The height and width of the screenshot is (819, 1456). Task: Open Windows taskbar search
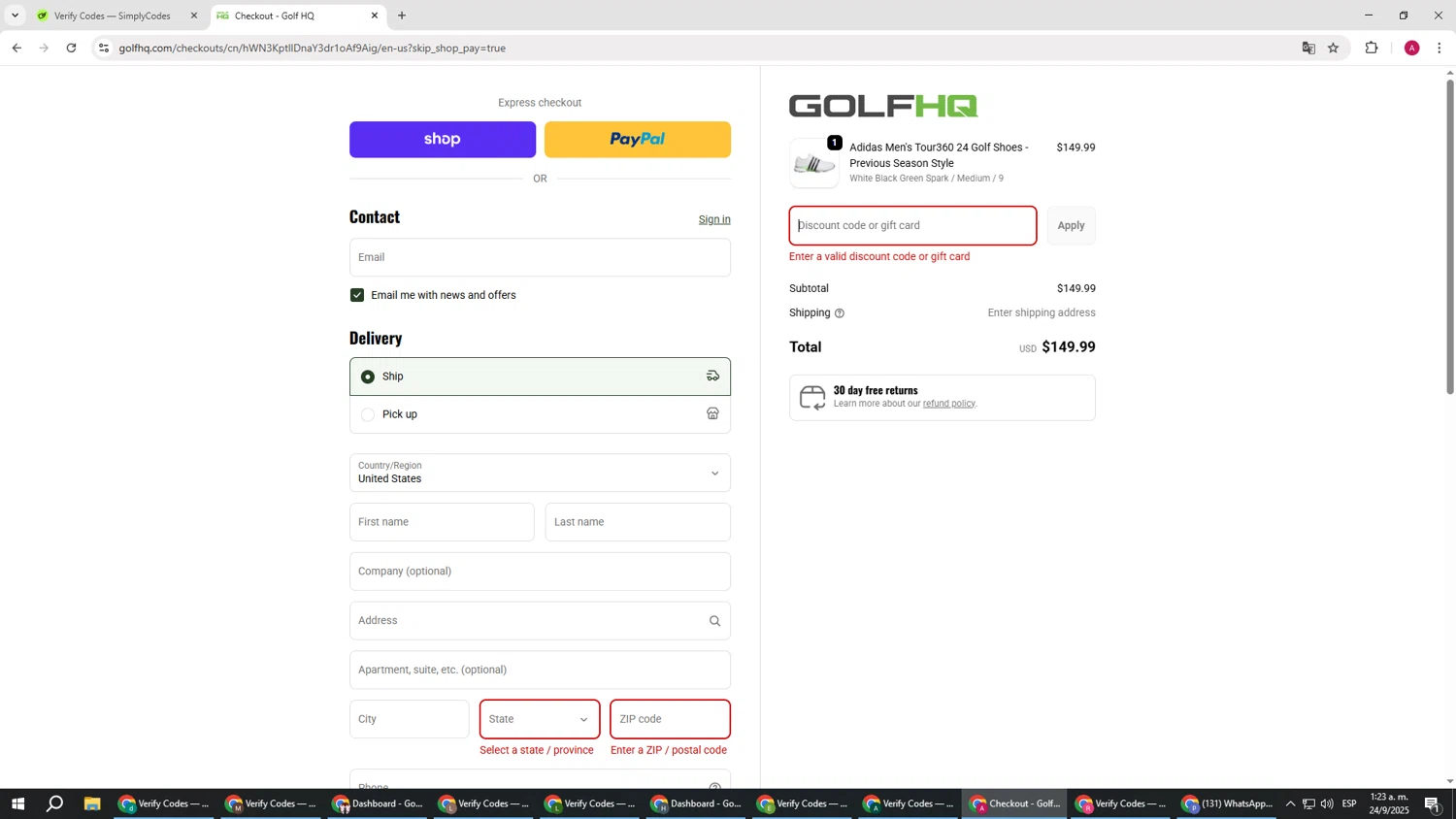(x=55, y=803)
